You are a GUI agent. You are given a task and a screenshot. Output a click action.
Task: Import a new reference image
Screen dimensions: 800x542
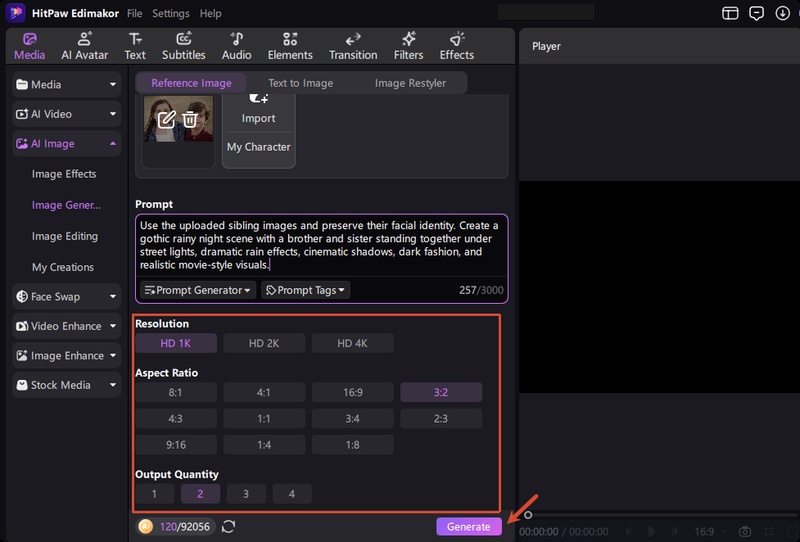259,112
